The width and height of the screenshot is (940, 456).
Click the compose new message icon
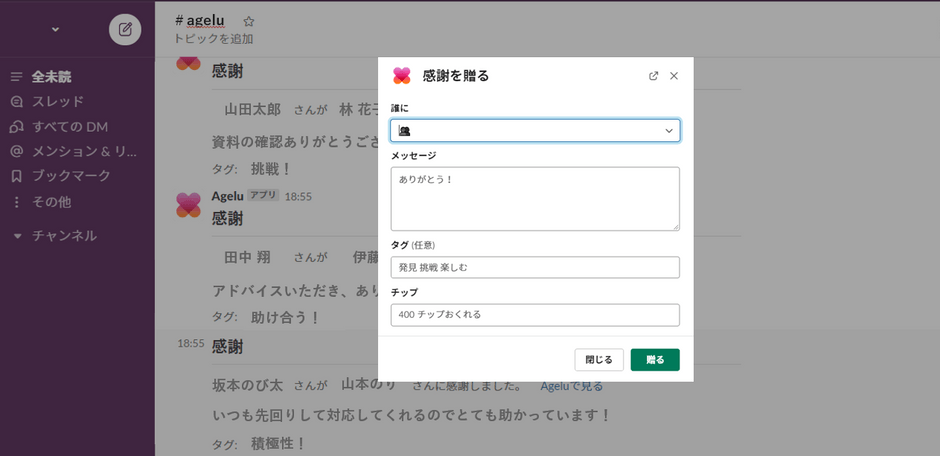125,29
